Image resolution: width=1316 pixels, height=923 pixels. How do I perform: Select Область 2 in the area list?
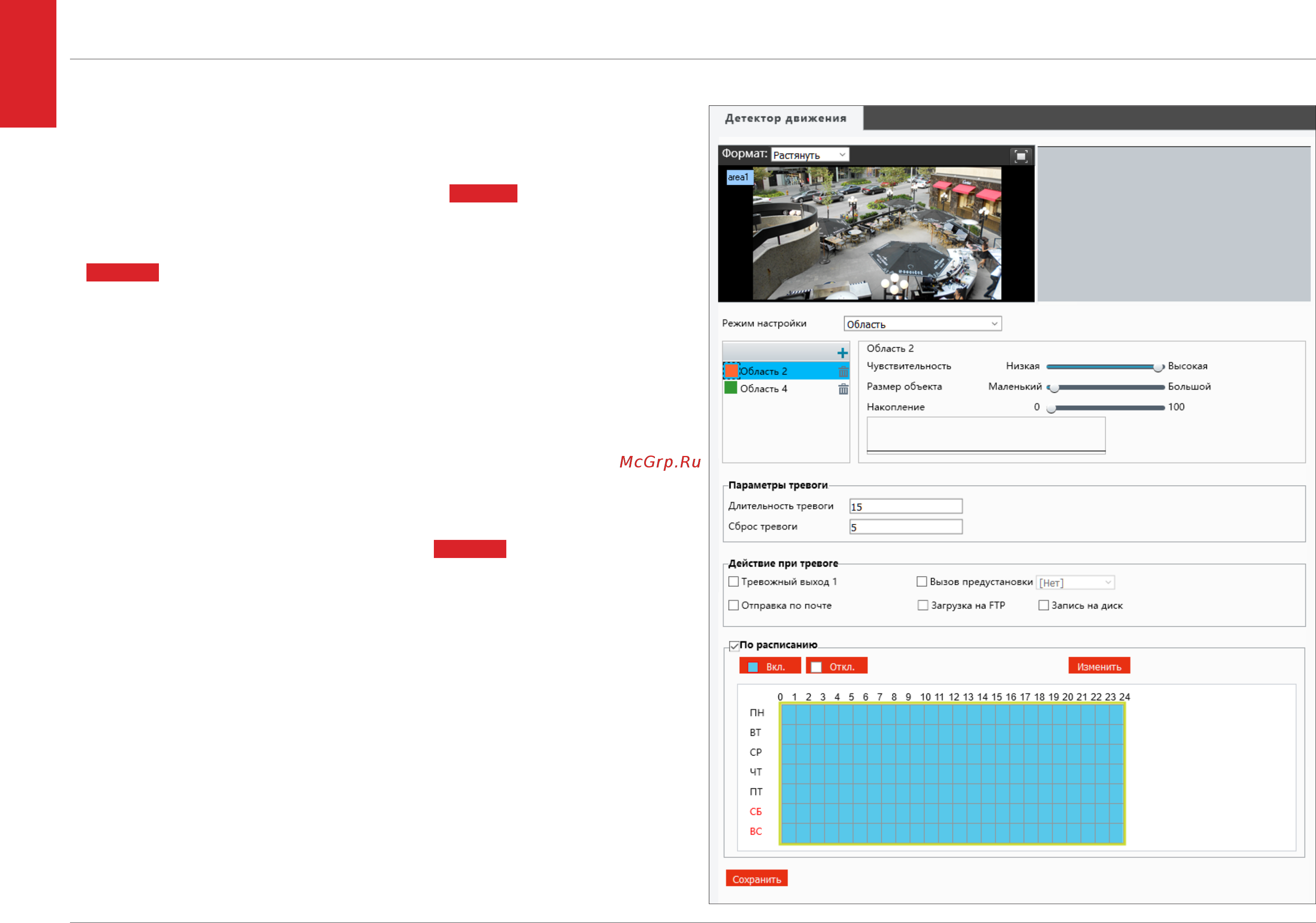coord(785,371)
